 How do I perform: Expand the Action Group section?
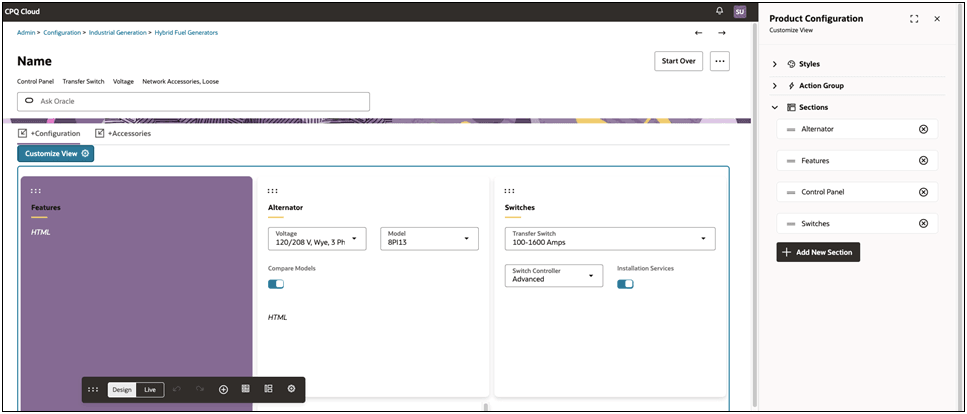[x=775, y=86]
